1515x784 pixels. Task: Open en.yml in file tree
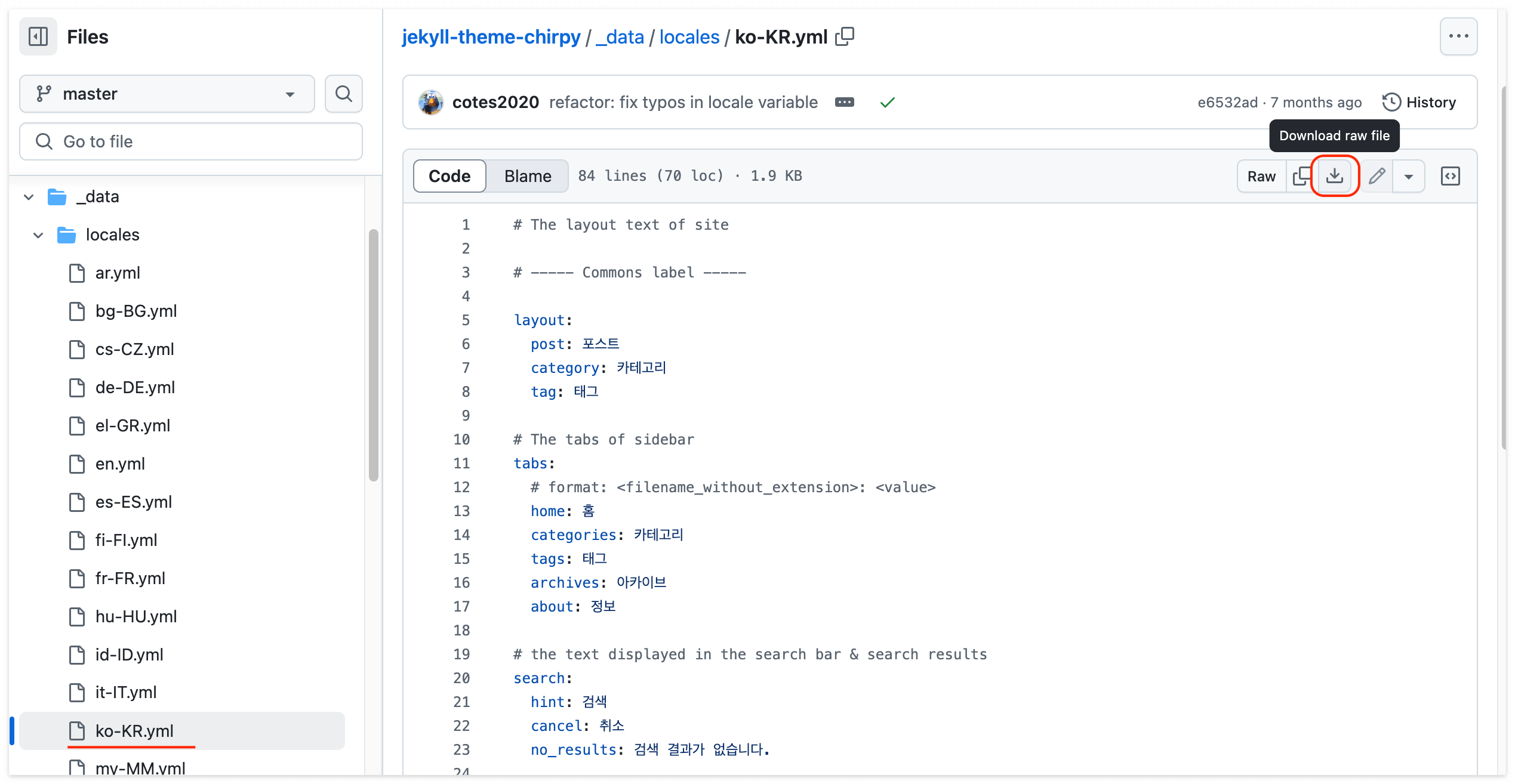coord(120,464)
